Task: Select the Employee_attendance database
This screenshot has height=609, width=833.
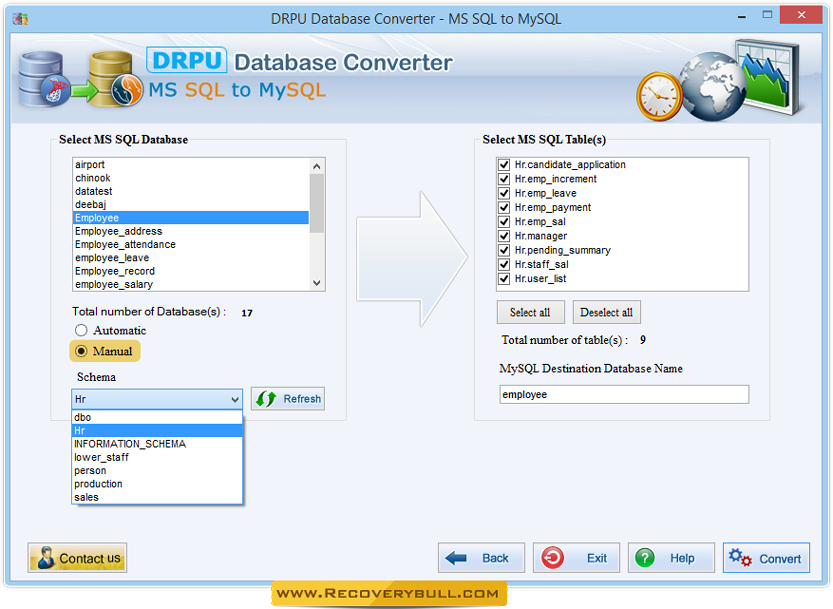Action: click(191, 244)
